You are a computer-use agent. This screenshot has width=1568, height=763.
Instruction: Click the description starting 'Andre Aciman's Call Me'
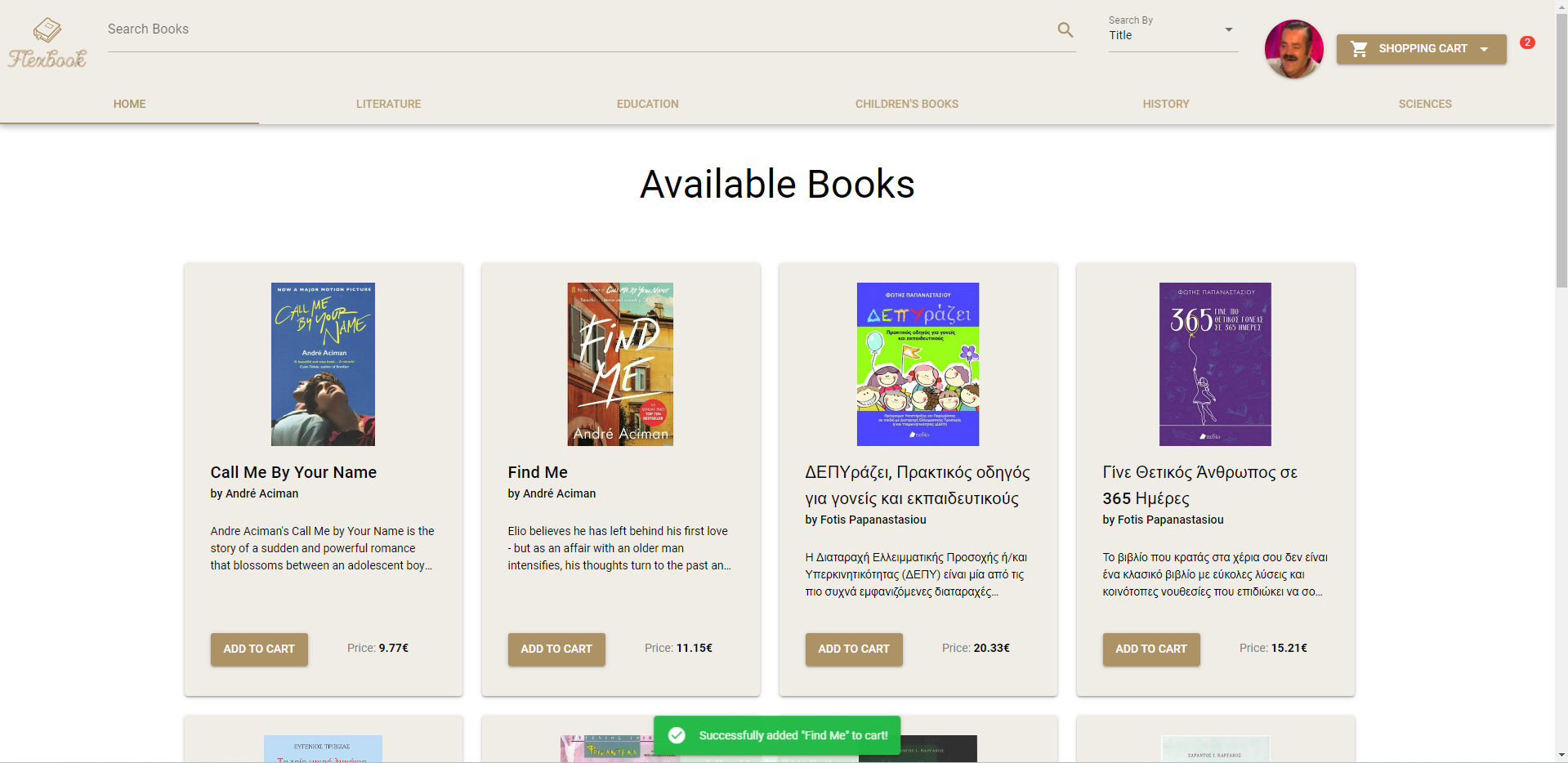click(x=323, y=548)
